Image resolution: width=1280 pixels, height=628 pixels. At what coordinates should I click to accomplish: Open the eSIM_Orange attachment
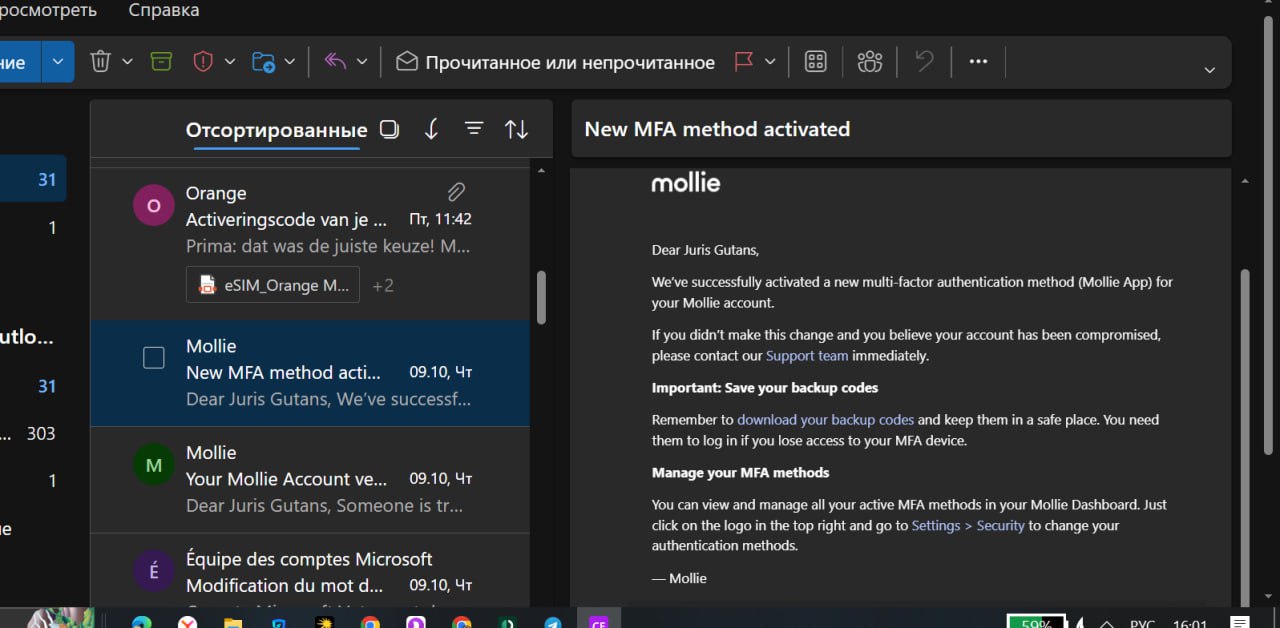[273, 285]
